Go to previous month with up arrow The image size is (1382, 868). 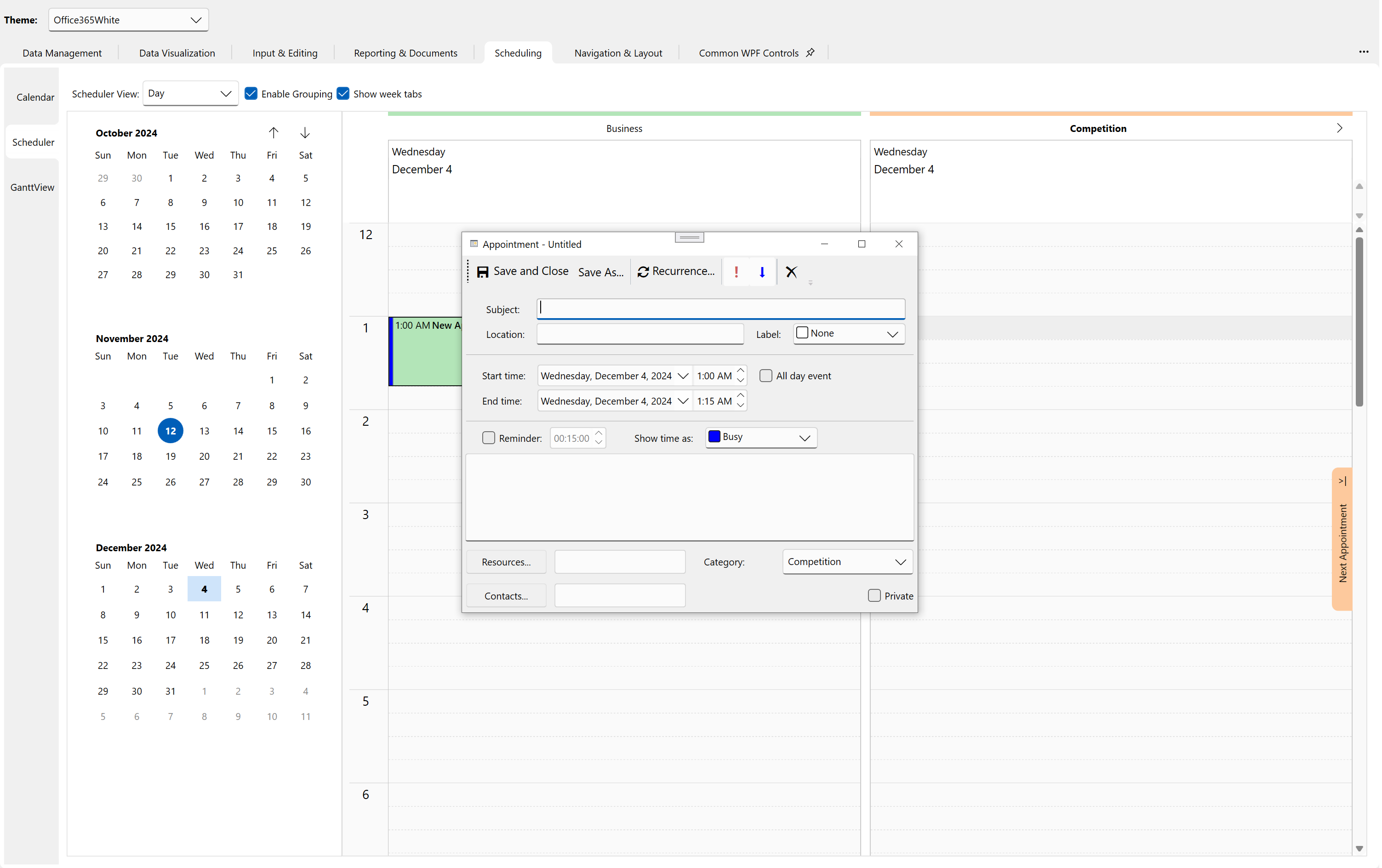[274, 132]
